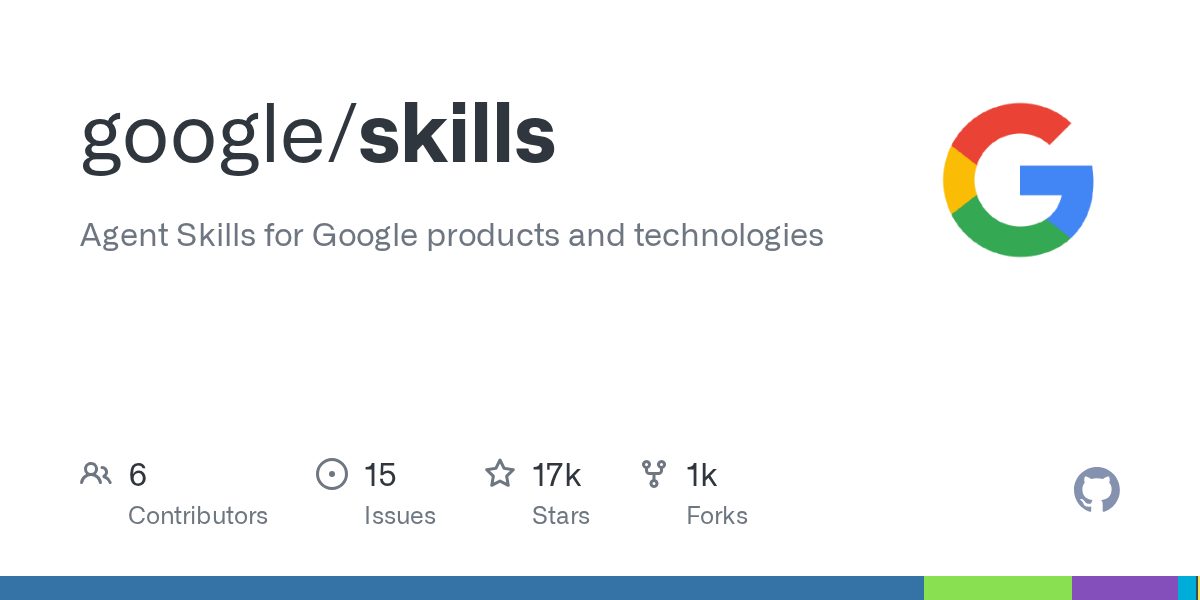
Task: Click the Forks label
Action: point(717,516)
